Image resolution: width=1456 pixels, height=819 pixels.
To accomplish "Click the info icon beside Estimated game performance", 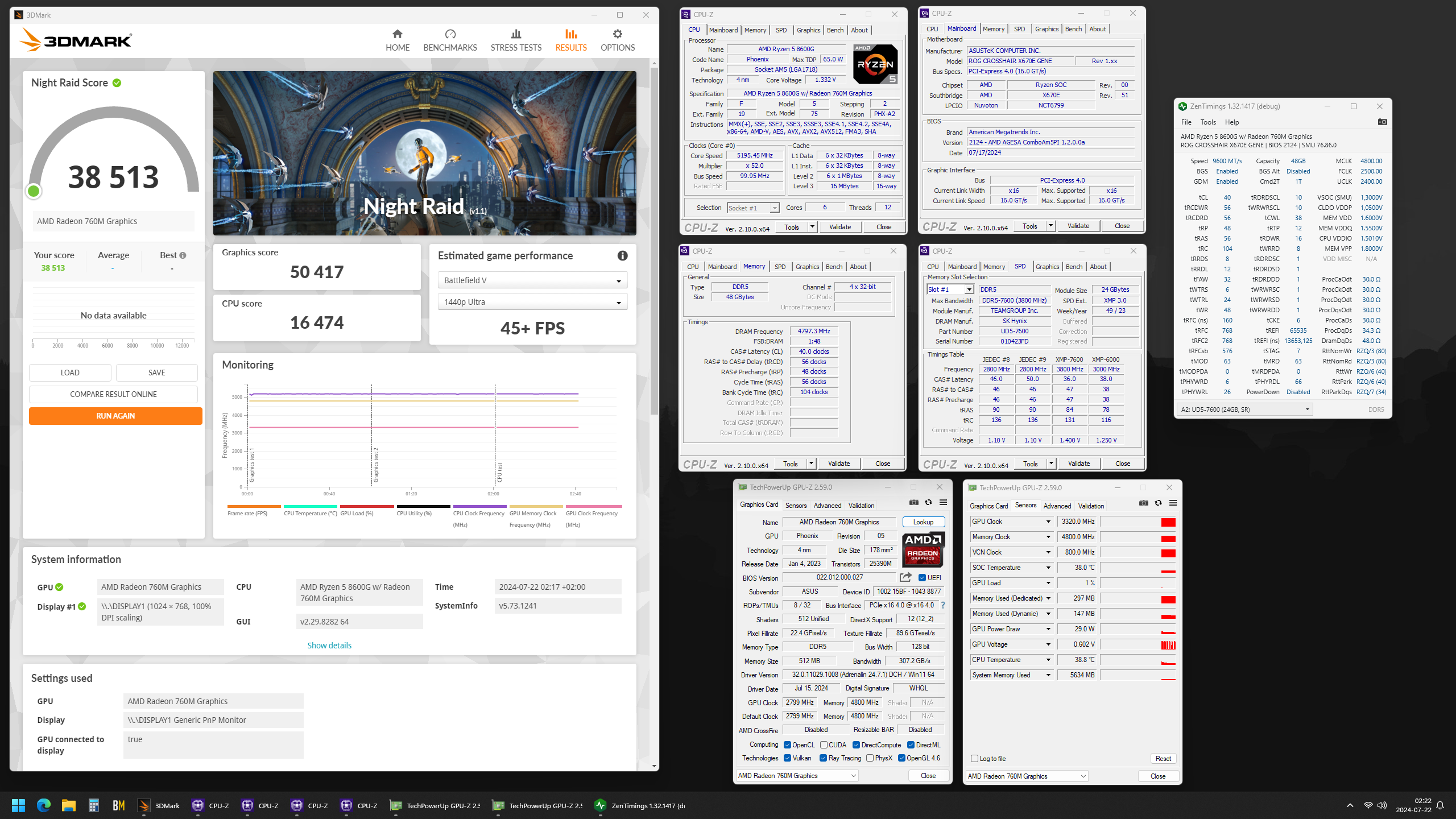I will click(623, 256).
